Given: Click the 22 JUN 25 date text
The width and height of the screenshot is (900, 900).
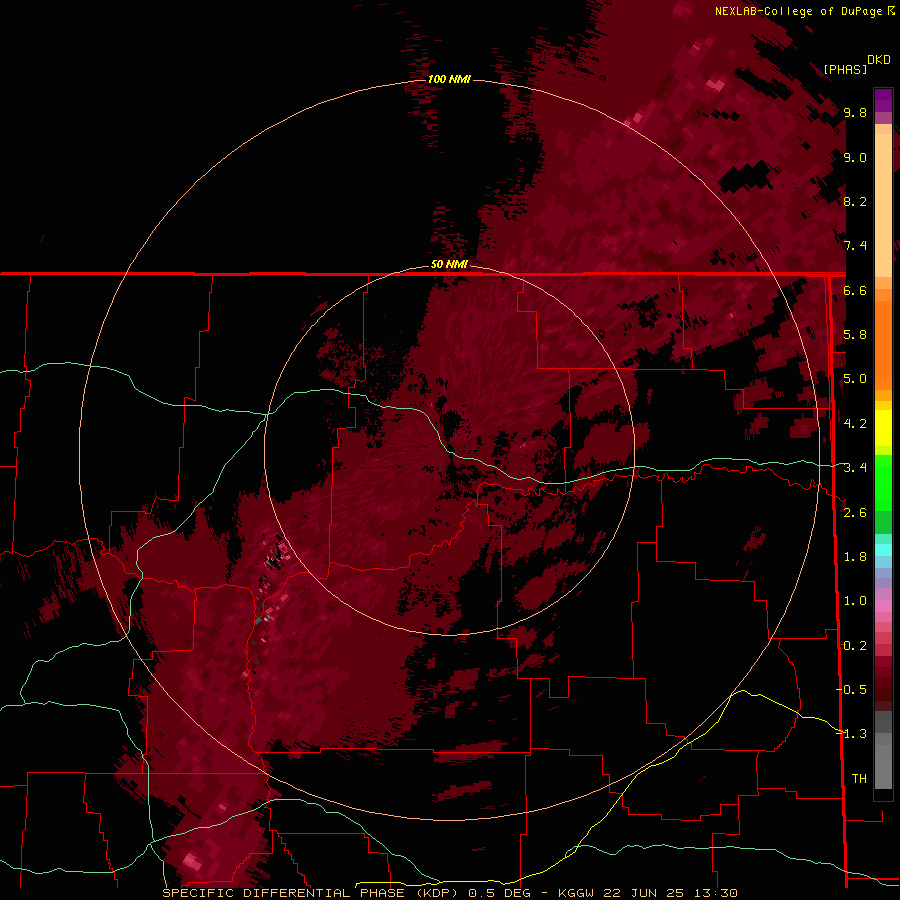Looking at the screenshot, I should pyautogui.click(x=643, y=893).
